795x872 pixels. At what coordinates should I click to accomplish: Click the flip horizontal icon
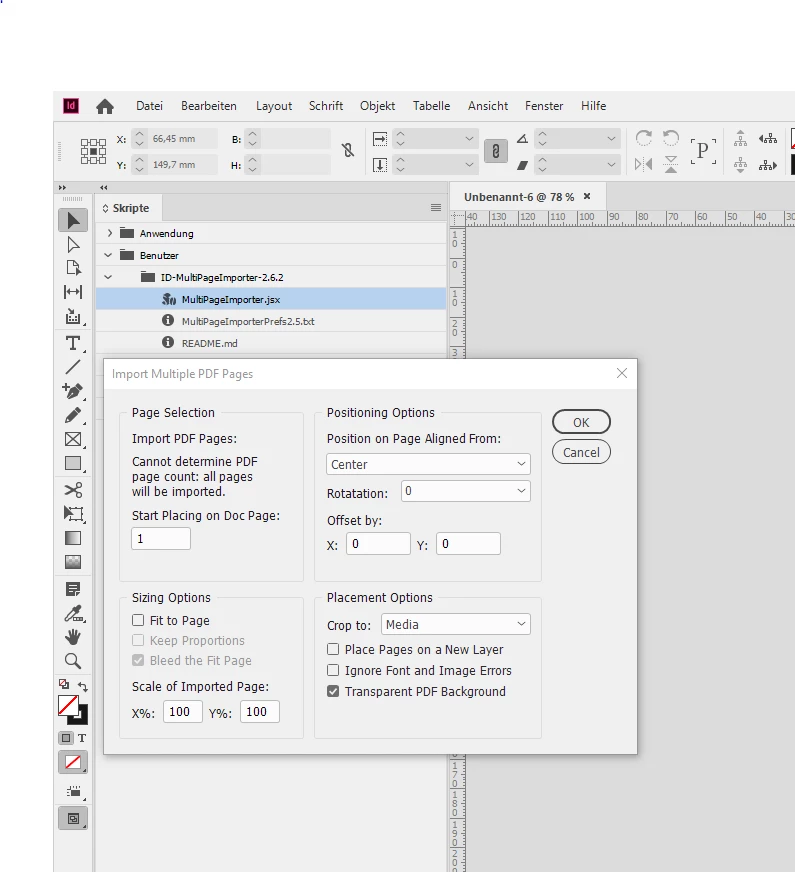[x=643, y=164]
